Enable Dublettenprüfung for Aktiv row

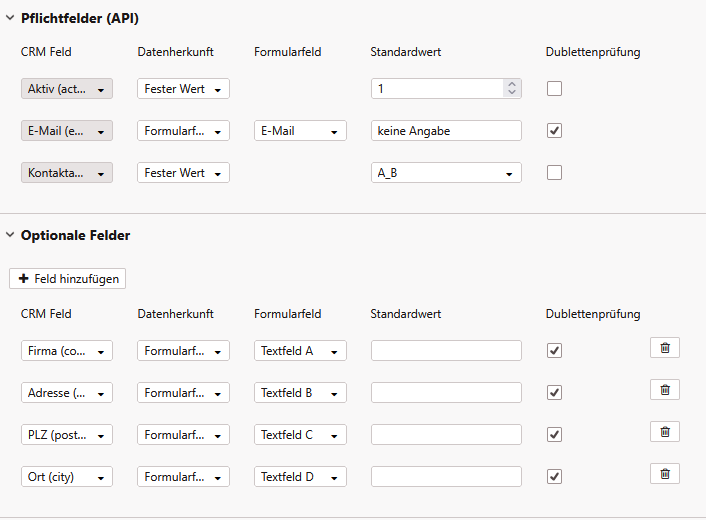[554, 89]
